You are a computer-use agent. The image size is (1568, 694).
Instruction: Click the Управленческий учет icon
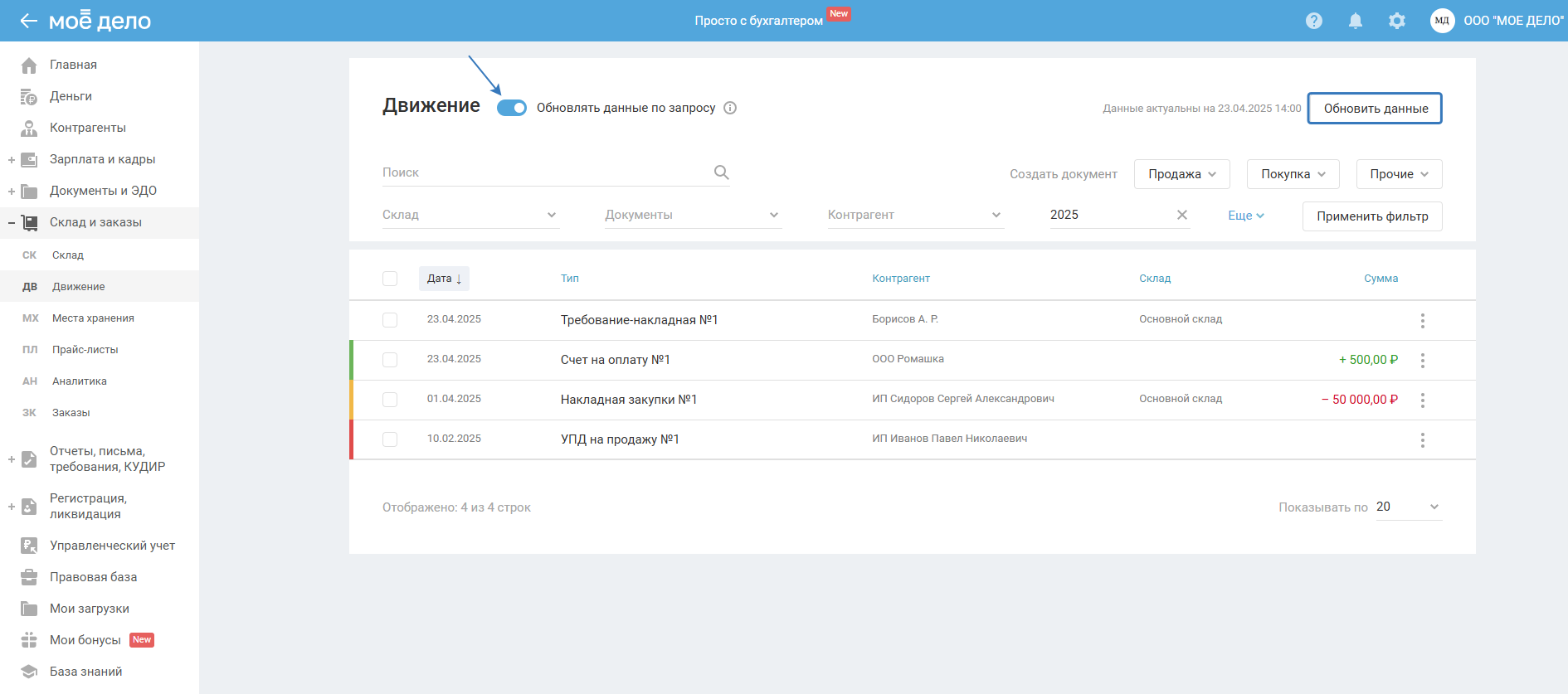point(29,546)
